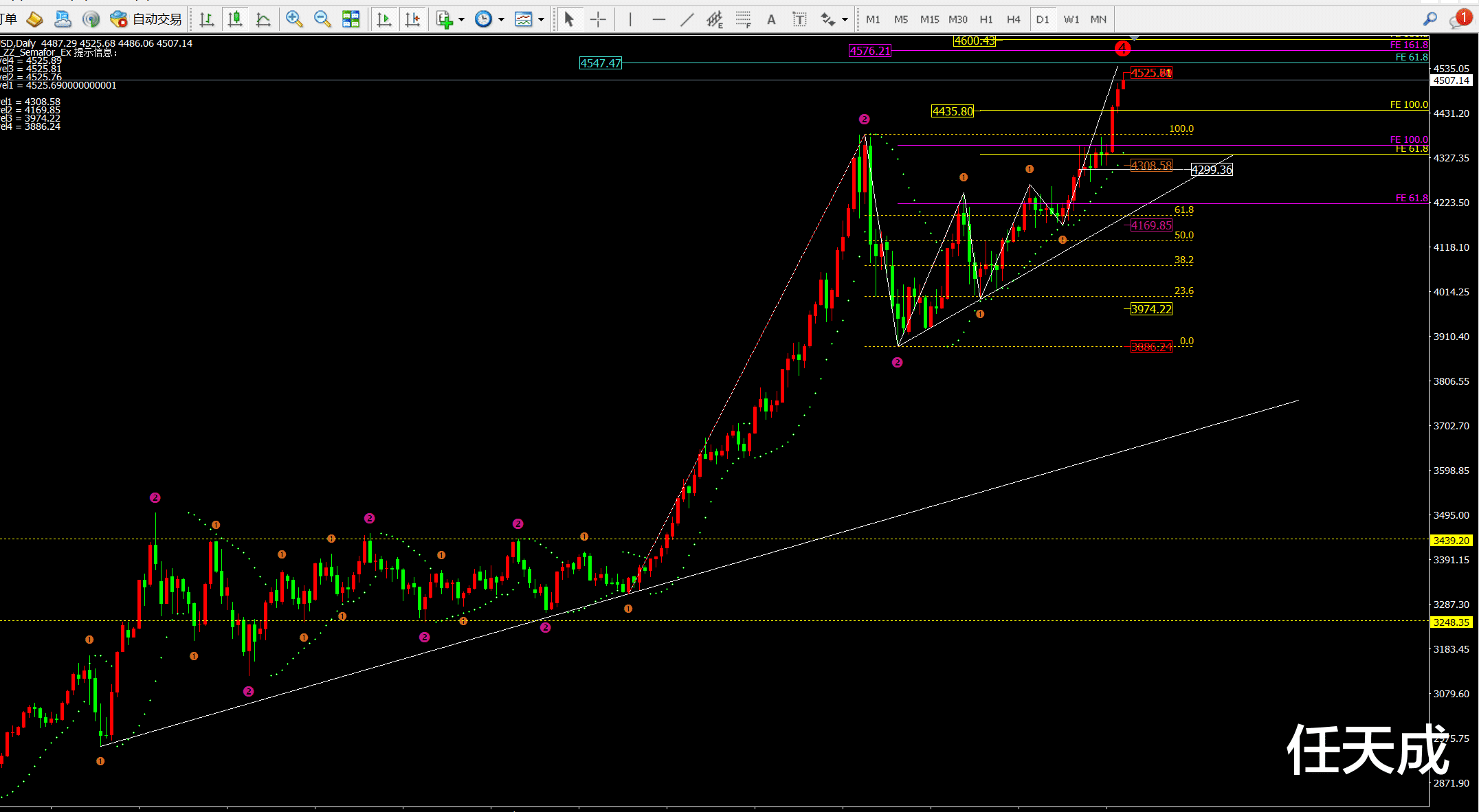This screenshot has height=812, width=1479.
Task: Click the search magnifier icon
Action: [1430, 19]
